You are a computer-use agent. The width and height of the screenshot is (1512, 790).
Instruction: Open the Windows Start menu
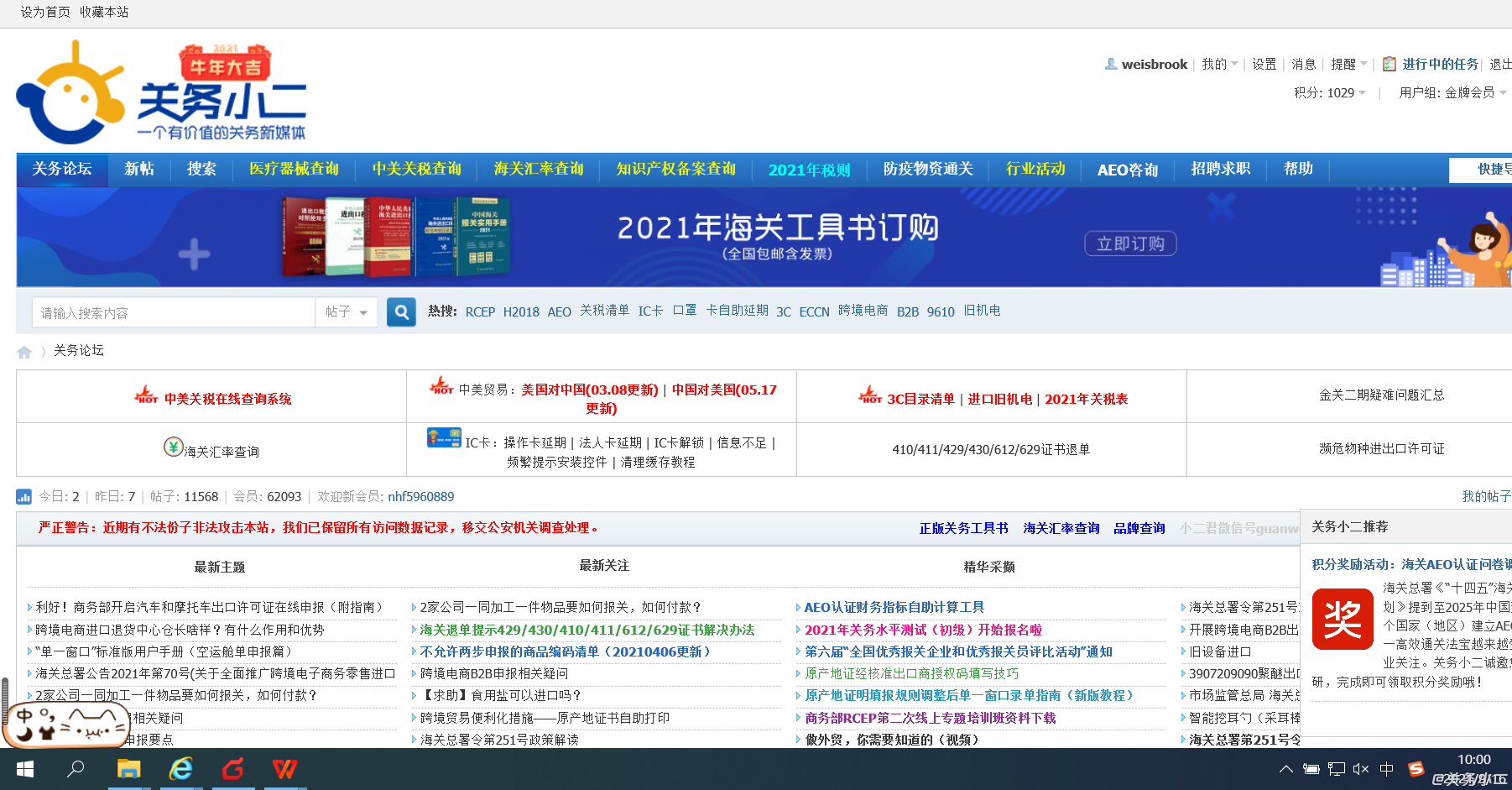pyautogui.click(x=25, y=769)
